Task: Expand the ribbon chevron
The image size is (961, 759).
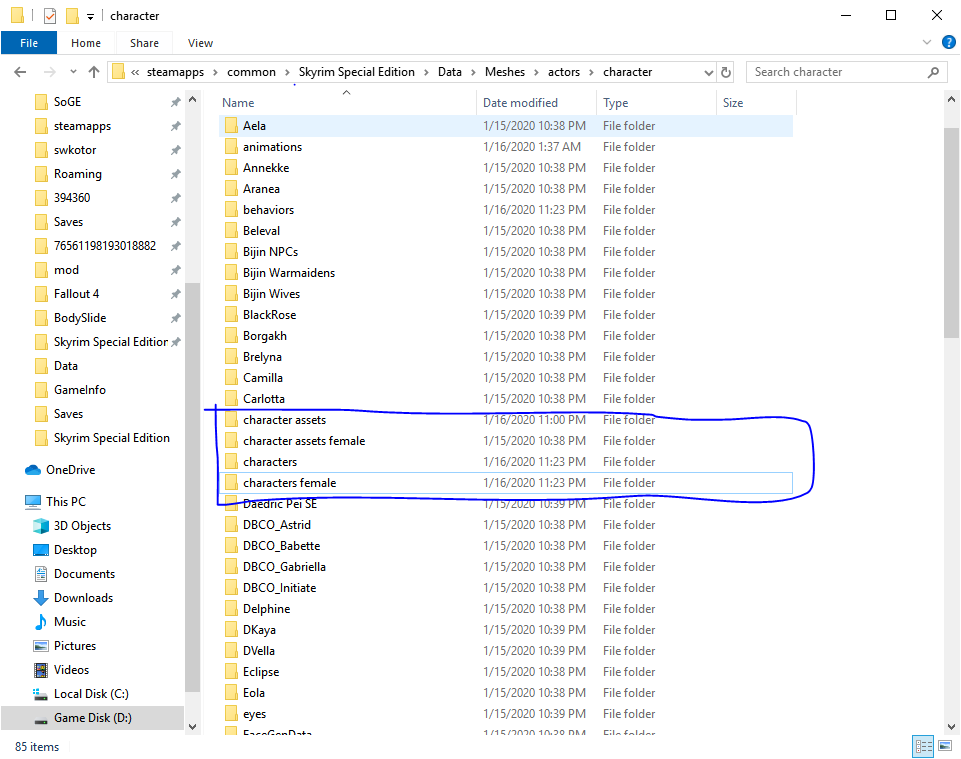Action: 927,42
